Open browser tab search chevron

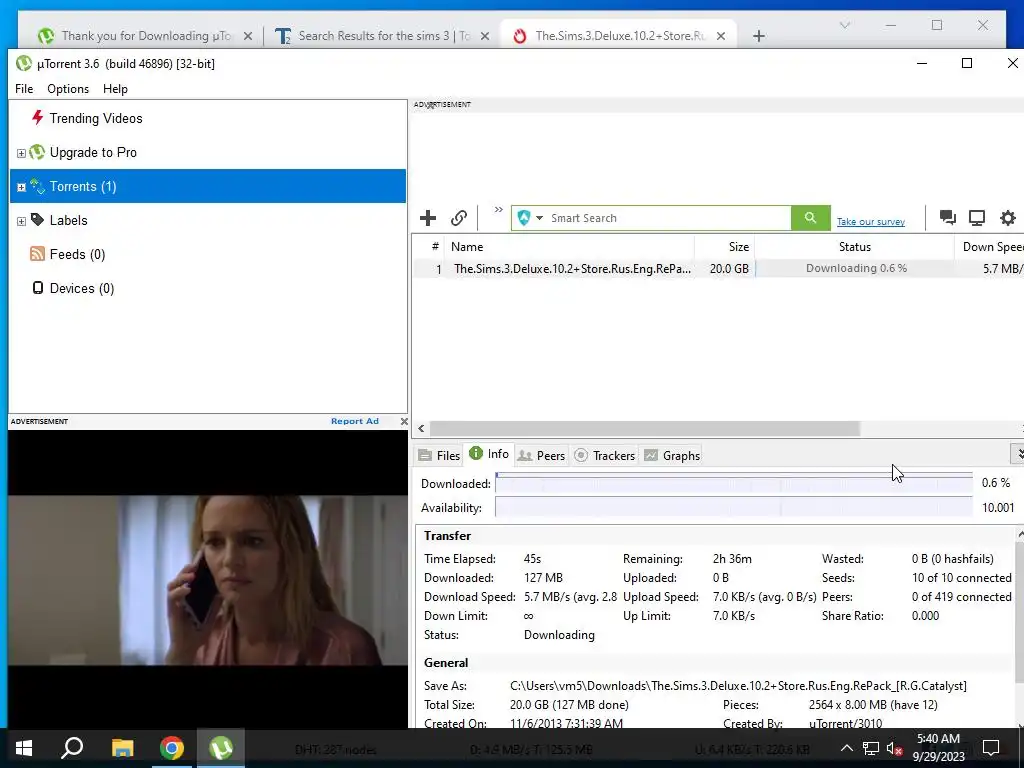[x=844, y=25]
